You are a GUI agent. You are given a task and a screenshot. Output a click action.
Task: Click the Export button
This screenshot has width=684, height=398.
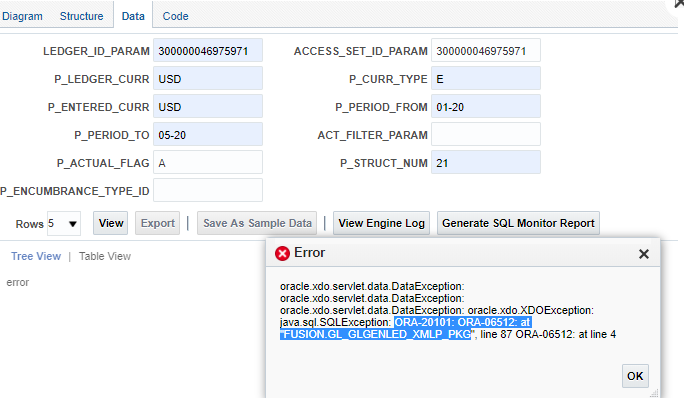click(157, 223)
